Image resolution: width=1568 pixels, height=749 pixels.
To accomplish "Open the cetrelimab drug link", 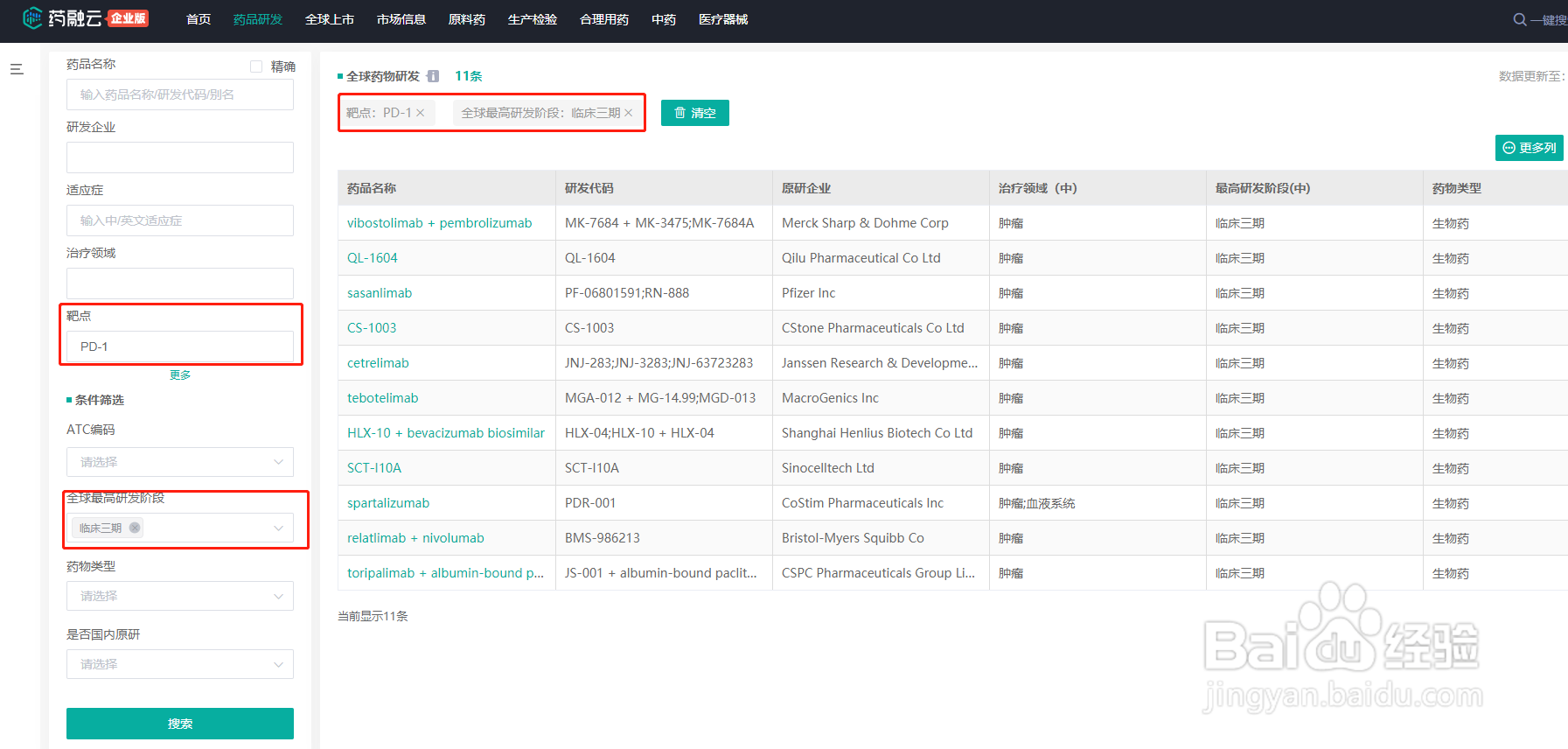I will (378, 363).
